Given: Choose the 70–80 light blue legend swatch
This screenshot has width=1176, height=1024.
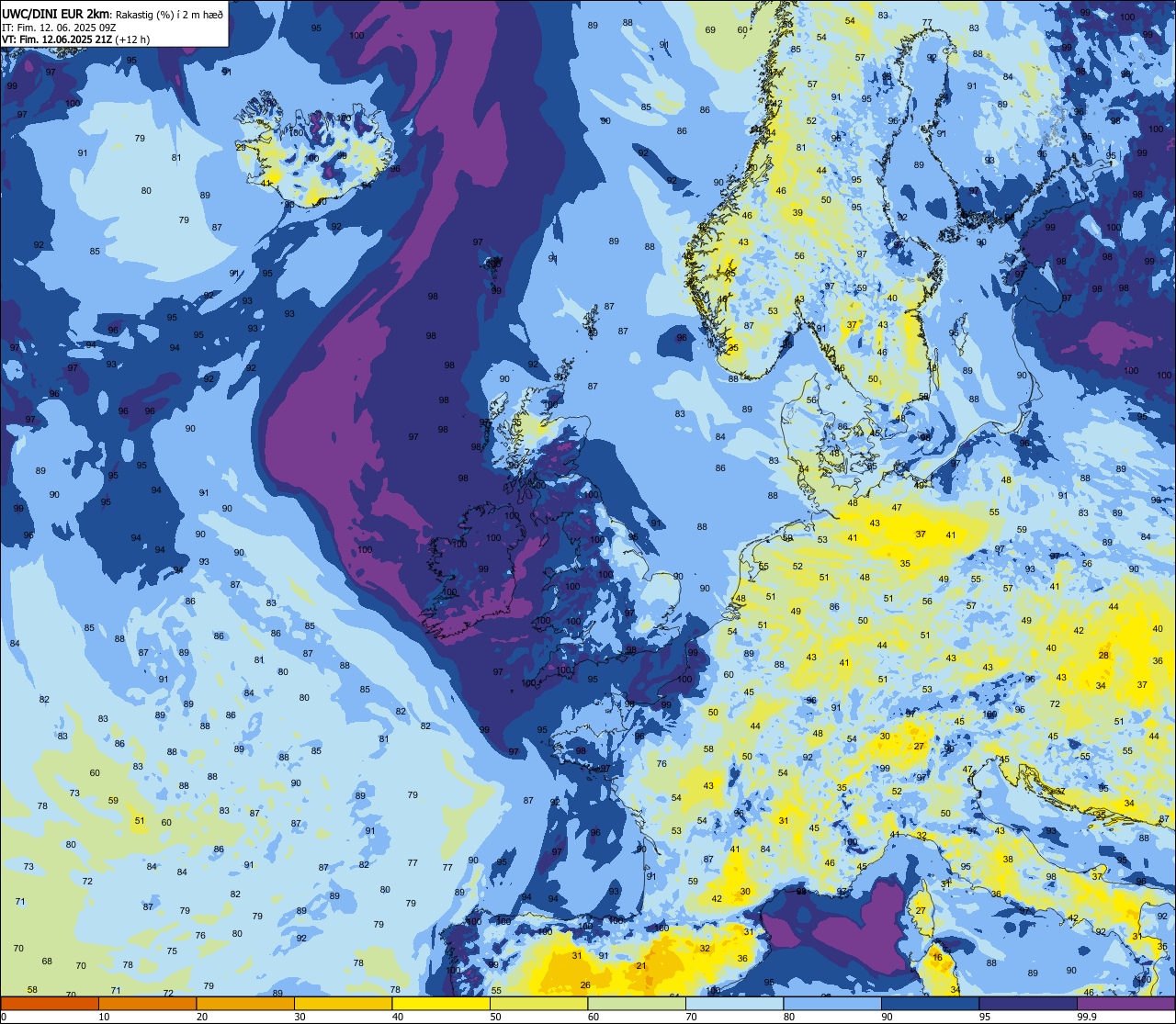Looking at the screenshot, I should [734, 1004].
